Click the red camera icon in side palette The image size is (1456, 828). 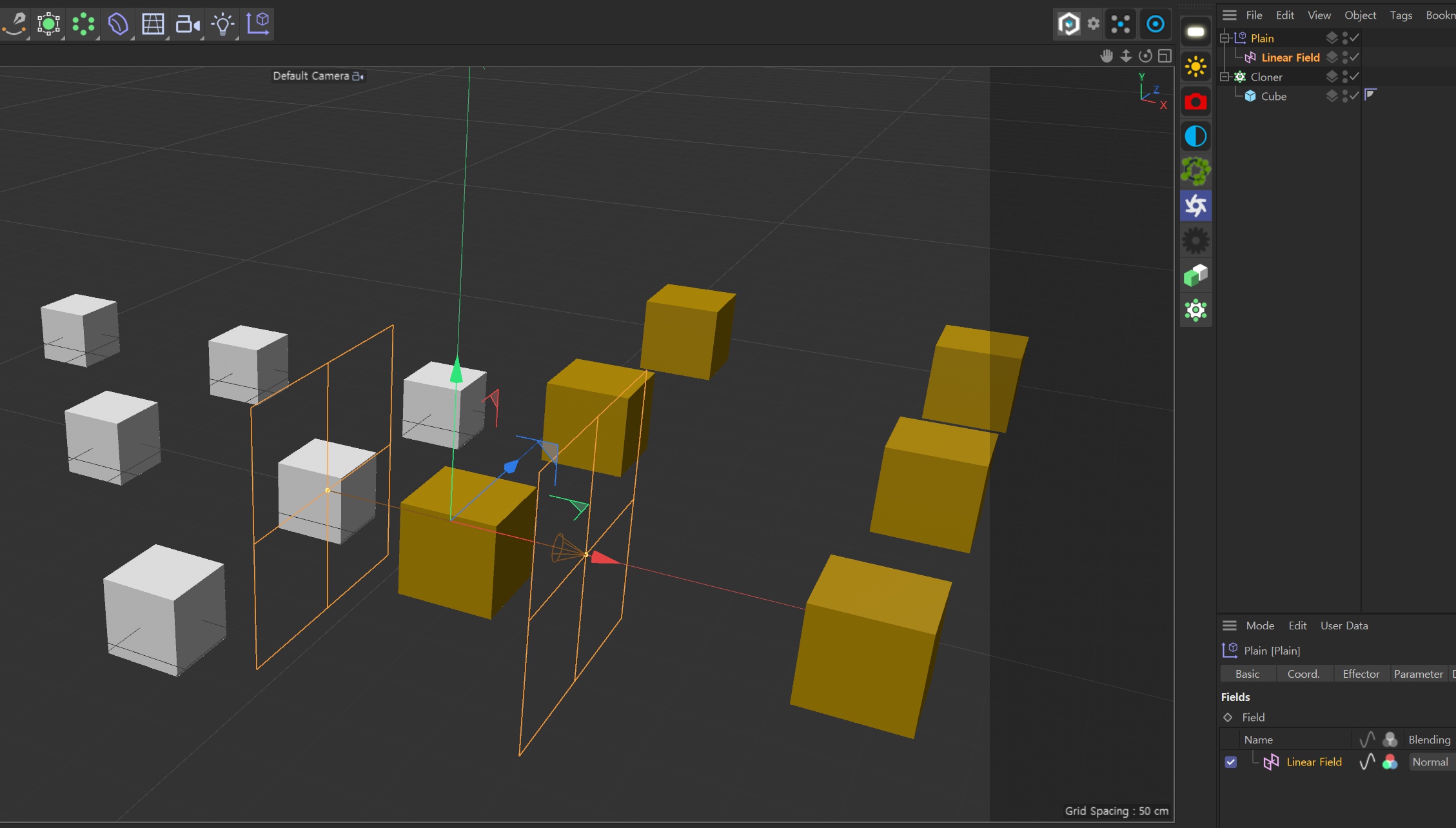[1195, 101]
